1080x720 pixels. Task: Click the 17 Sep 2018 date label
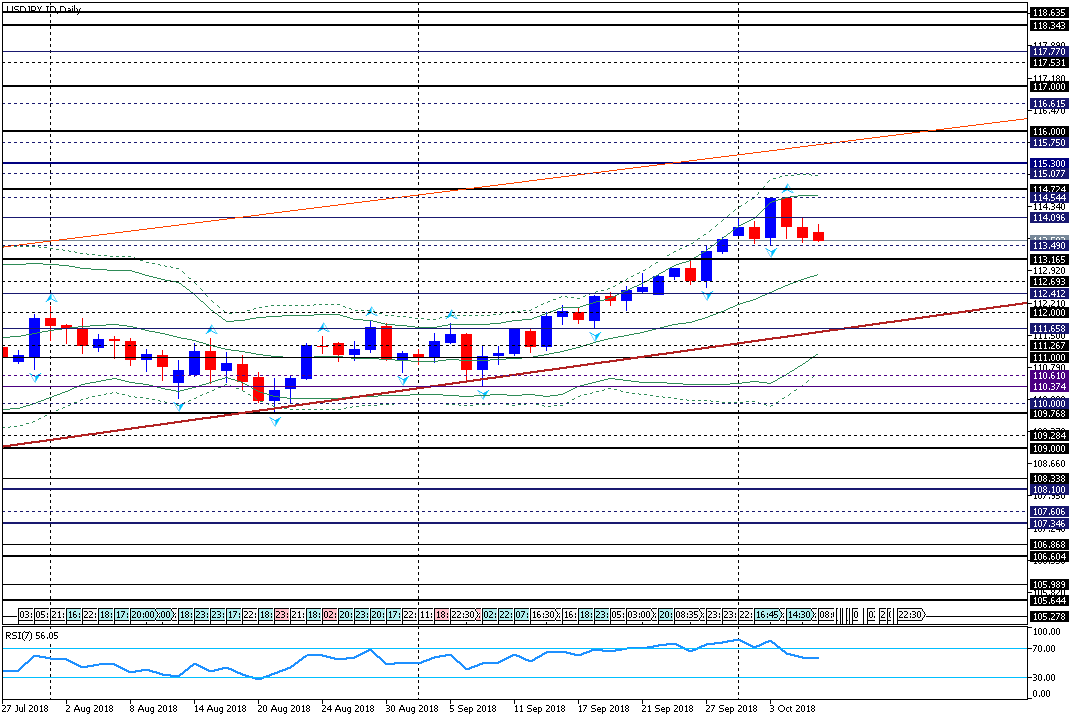tap(604, 709)
